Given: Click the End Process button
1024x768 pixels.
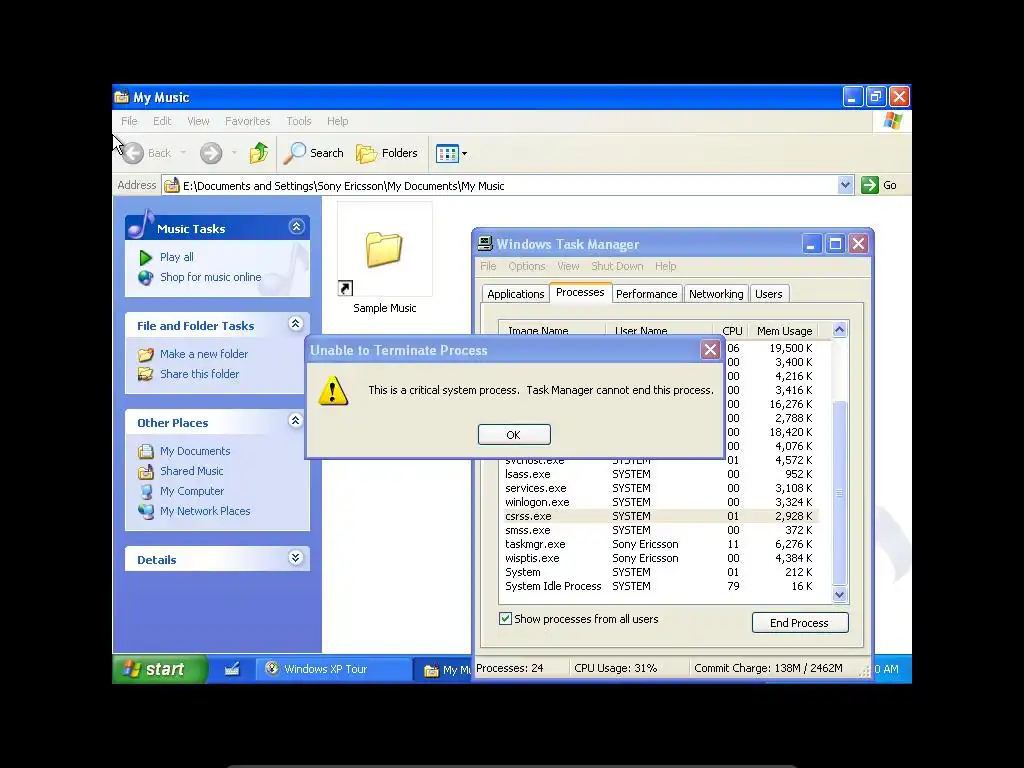Looking at the screenshot, I should point(799,622).
